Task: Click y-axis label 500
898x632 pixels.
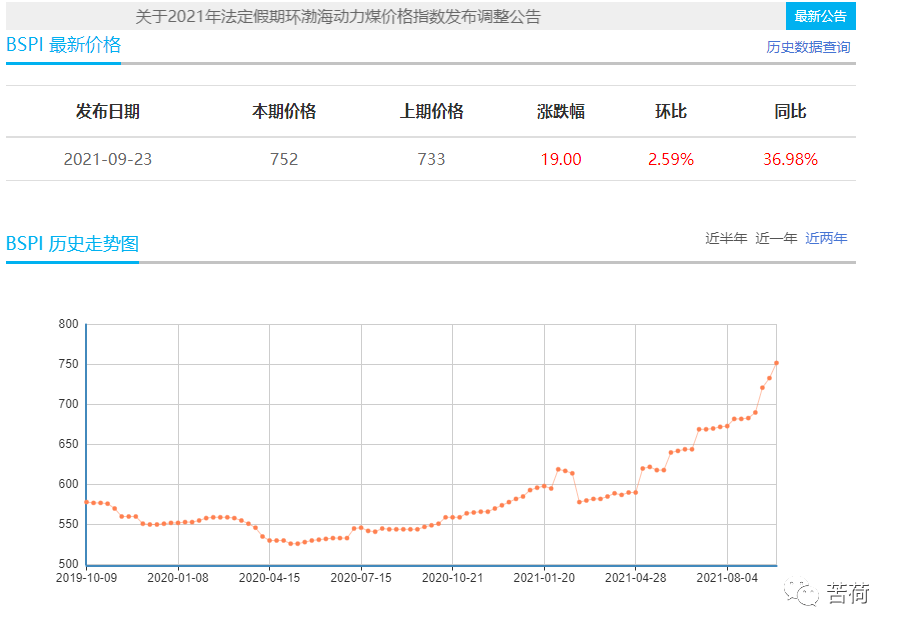Action: (x=68, y=564)
